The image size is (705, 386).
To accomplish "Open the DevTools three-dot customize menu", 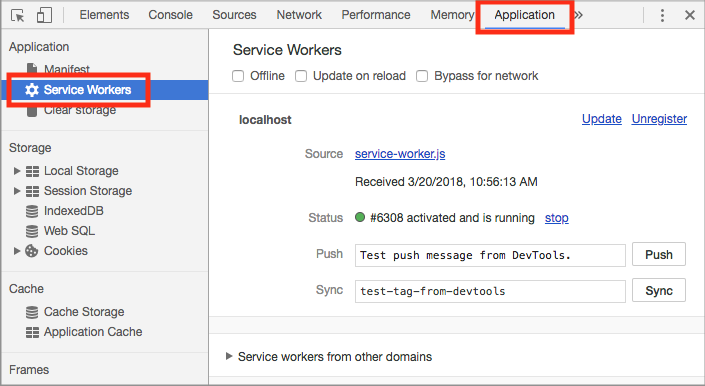I will point(662,15).
